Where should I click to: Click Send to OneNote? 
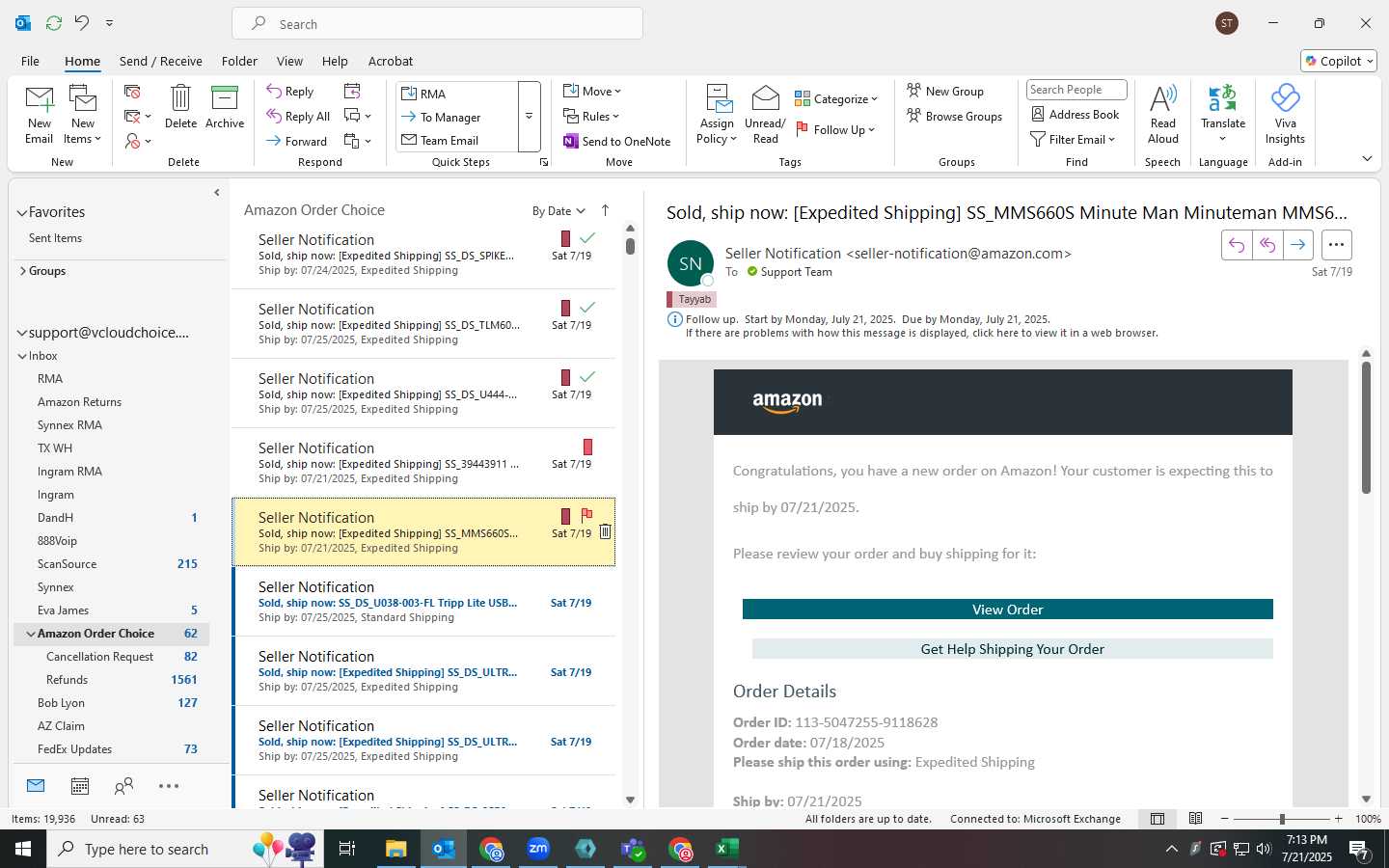pos(617,141)
